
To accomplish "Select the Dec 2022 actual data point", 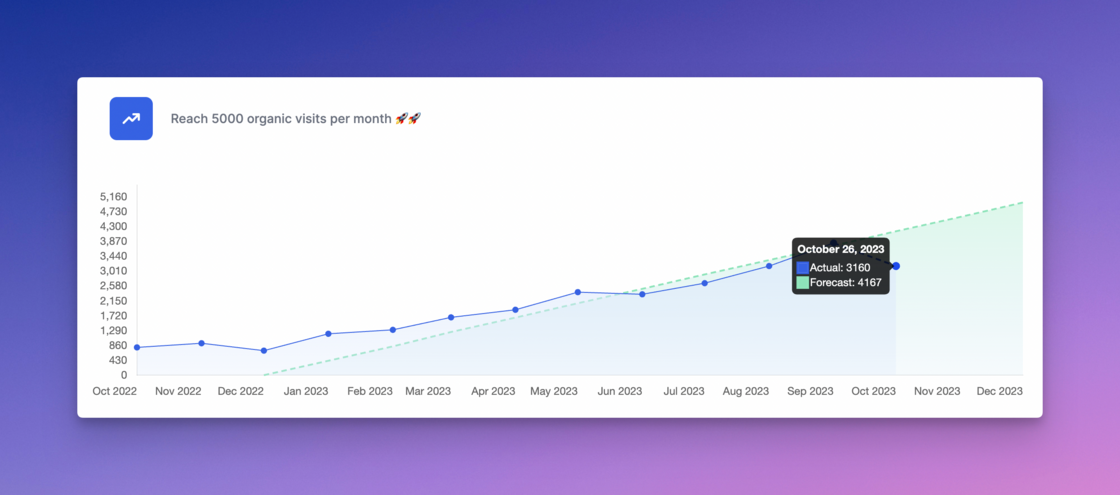I will coord(264,351).
